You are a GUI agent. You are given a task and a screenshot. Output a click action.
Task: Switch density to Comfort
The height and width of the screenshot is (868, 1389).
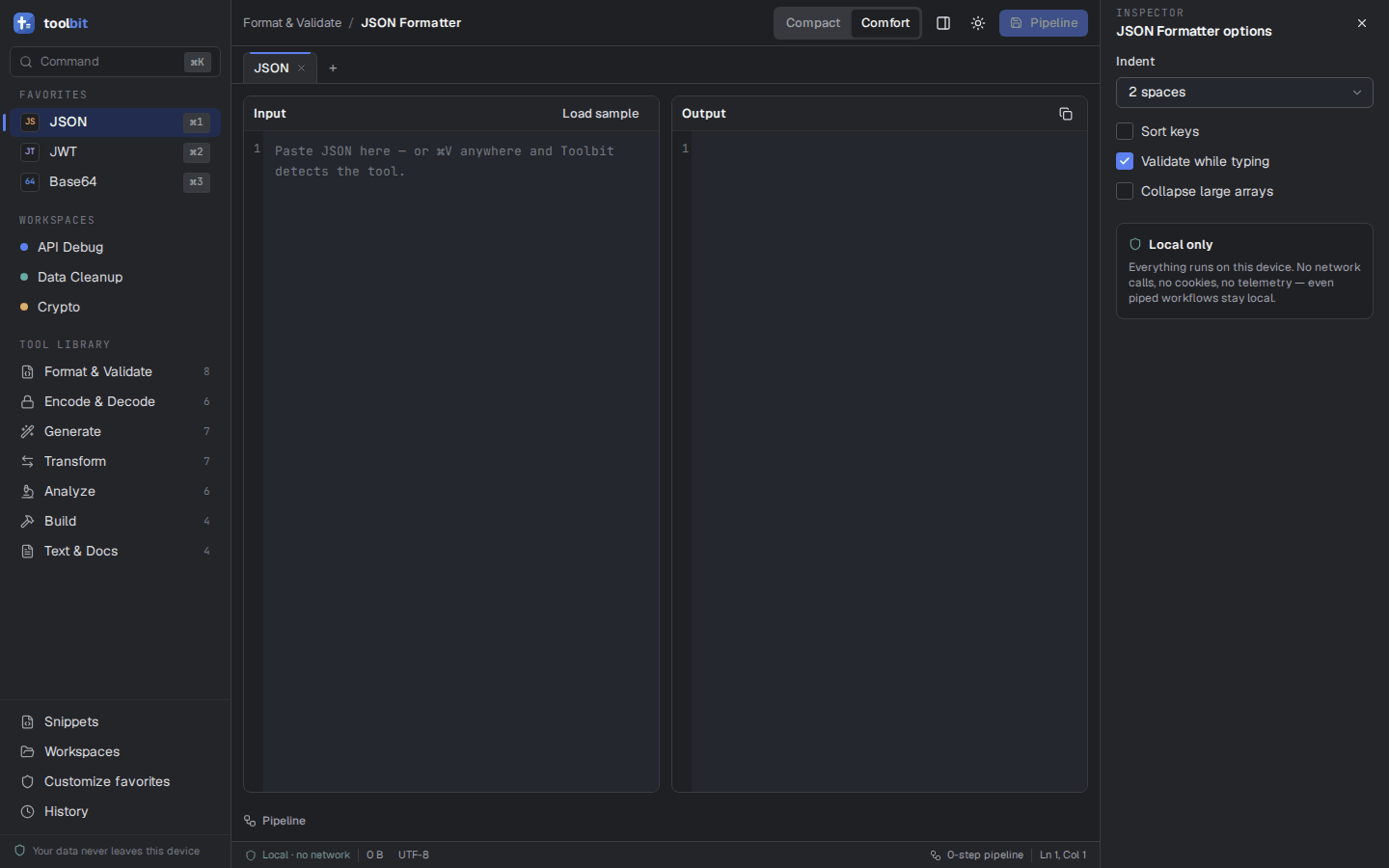885,23
